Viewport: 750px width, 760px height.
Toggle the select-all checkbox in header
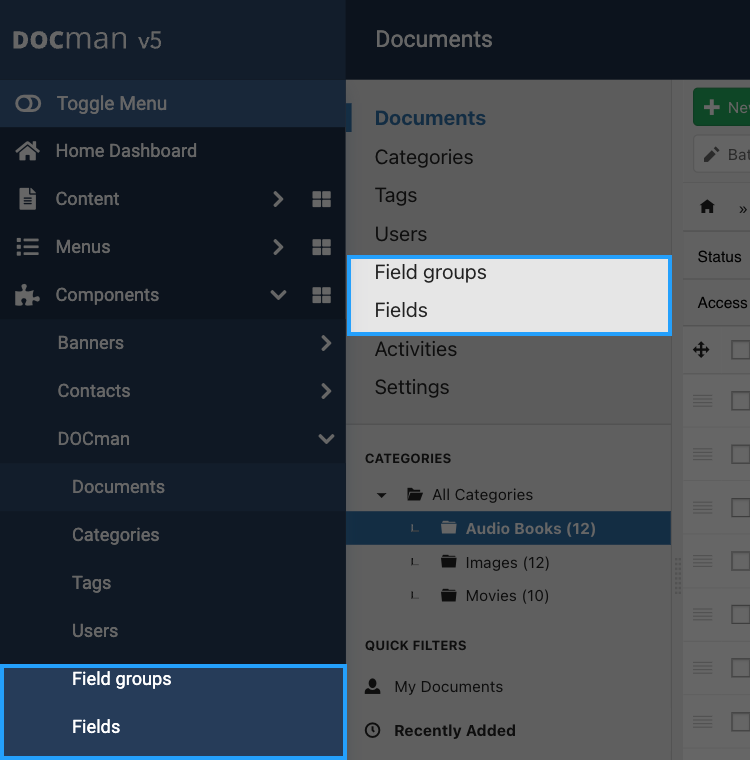[x=740, y=349]
